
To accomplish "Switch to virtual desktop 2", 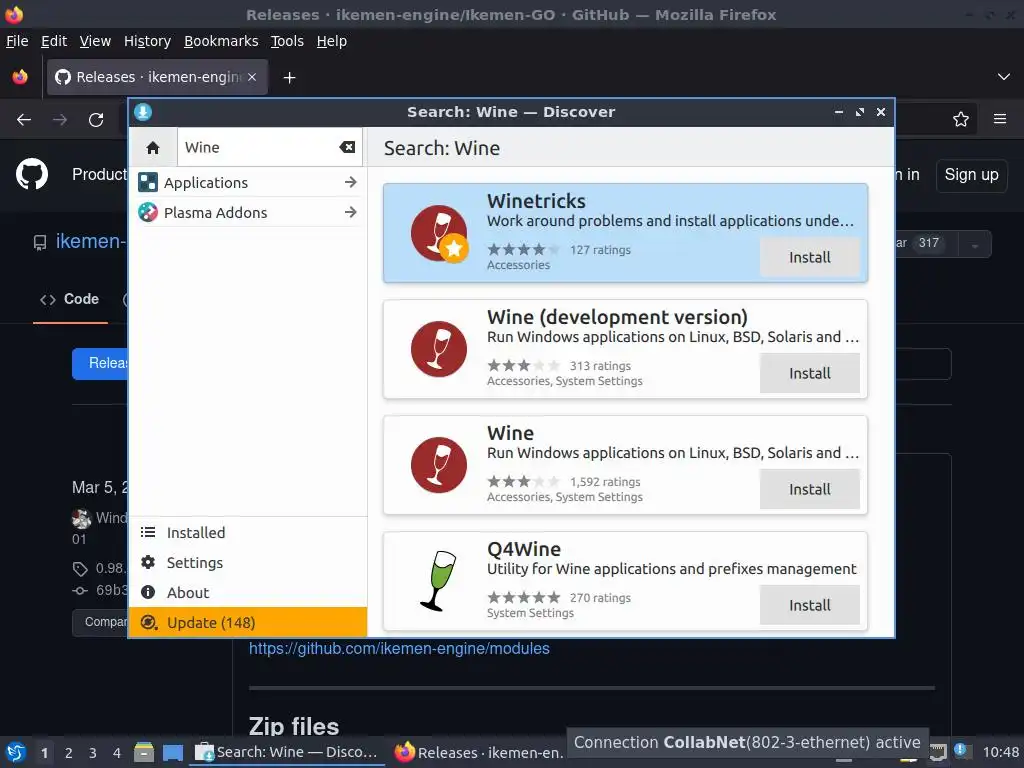I will [69, 753].
